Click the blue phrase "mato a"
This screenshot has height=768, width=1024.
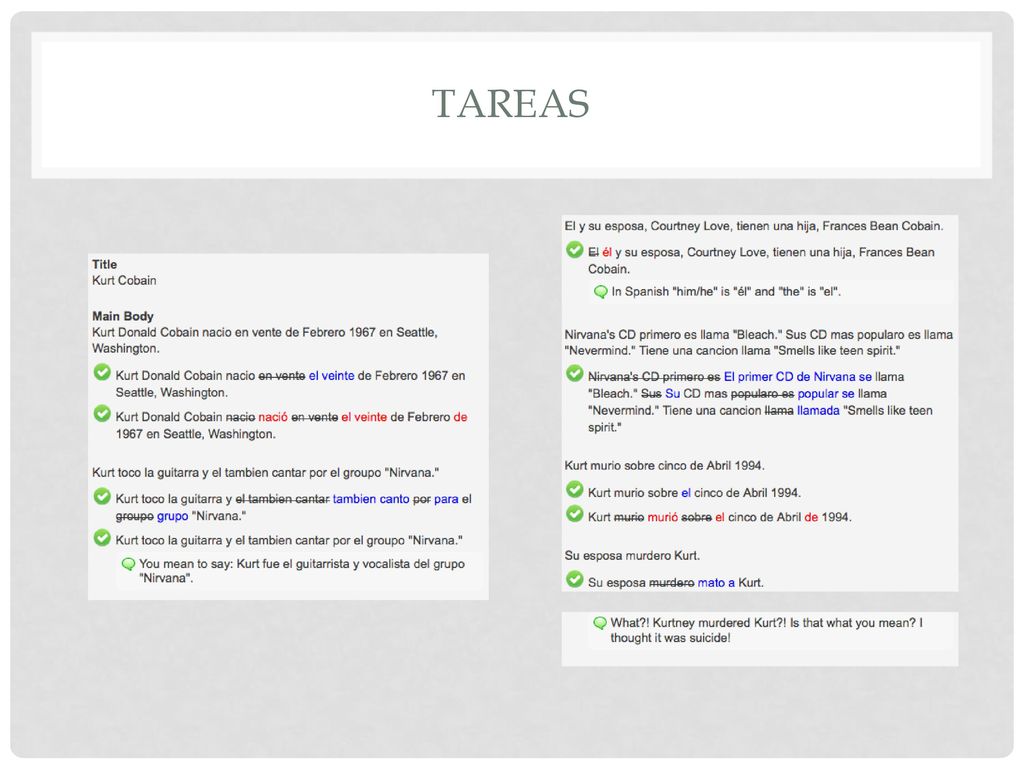point(716,583)
